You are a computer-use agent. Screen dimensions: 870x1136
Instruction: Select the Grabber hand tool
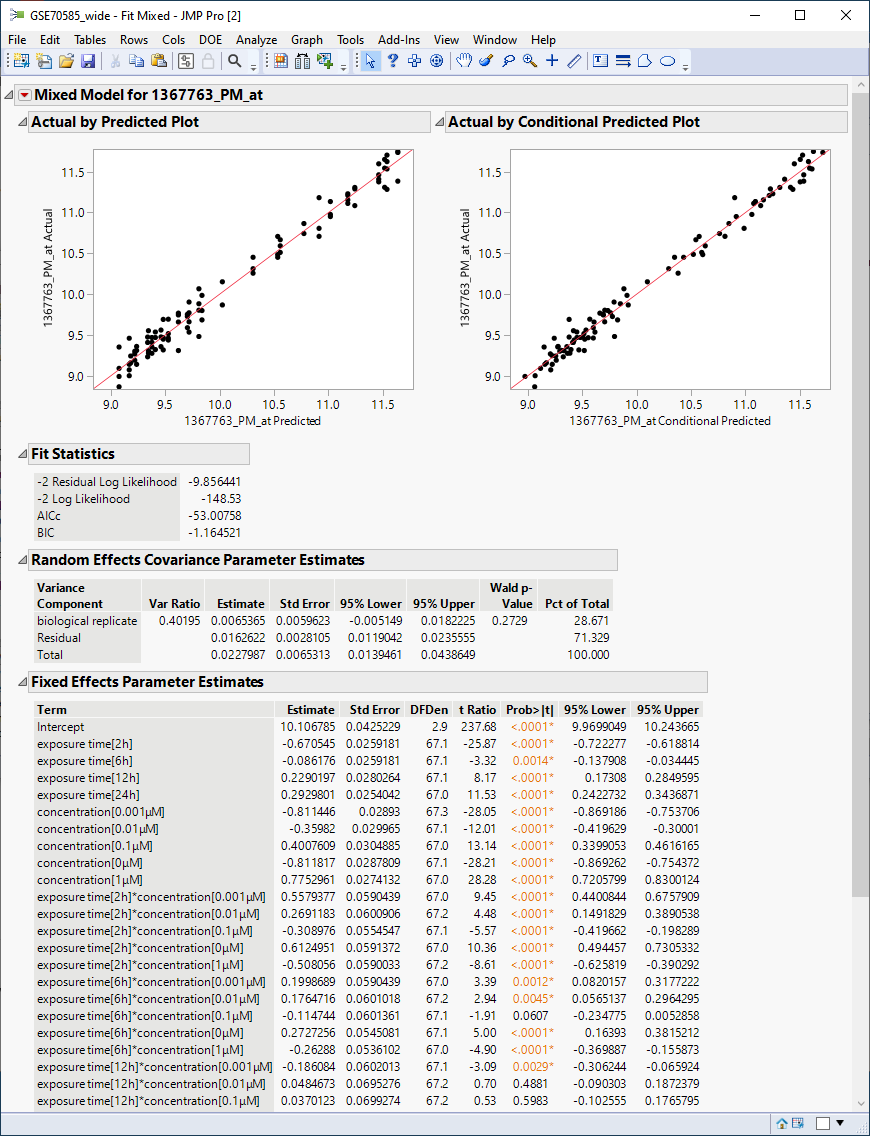(464, 61)
